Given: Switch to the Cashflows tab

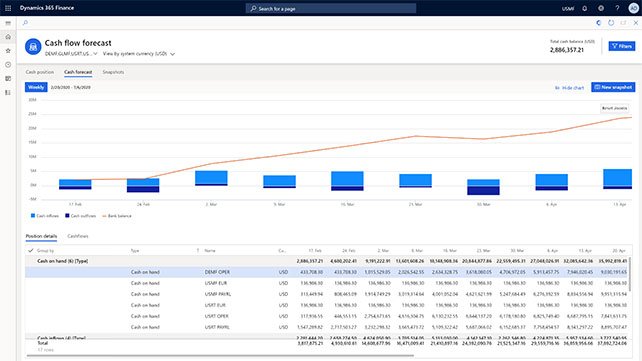Looking at the screenshot, I should pos(78,236).
